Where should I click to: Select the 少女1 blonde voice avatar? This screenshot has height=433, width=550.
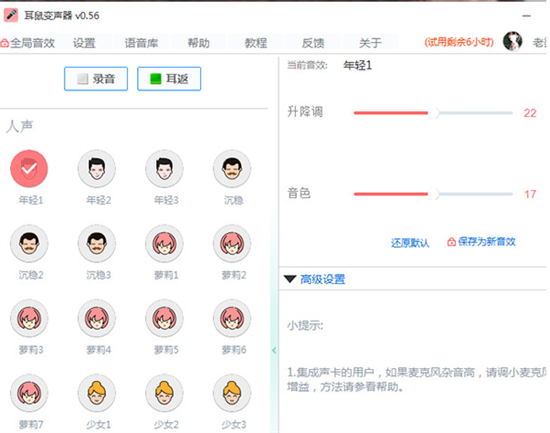97,393
